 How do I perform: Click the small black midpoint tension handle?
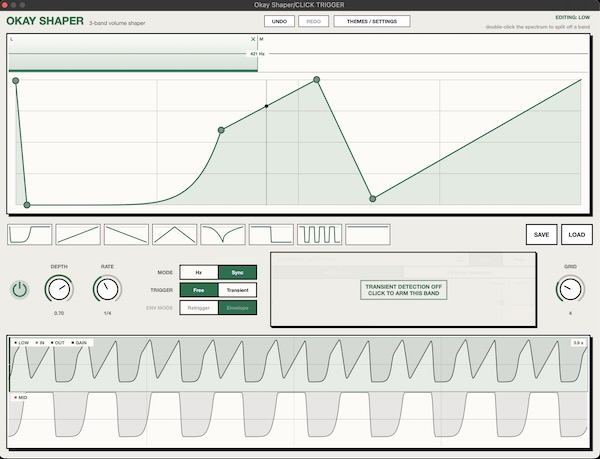click(x=267, y=106)
